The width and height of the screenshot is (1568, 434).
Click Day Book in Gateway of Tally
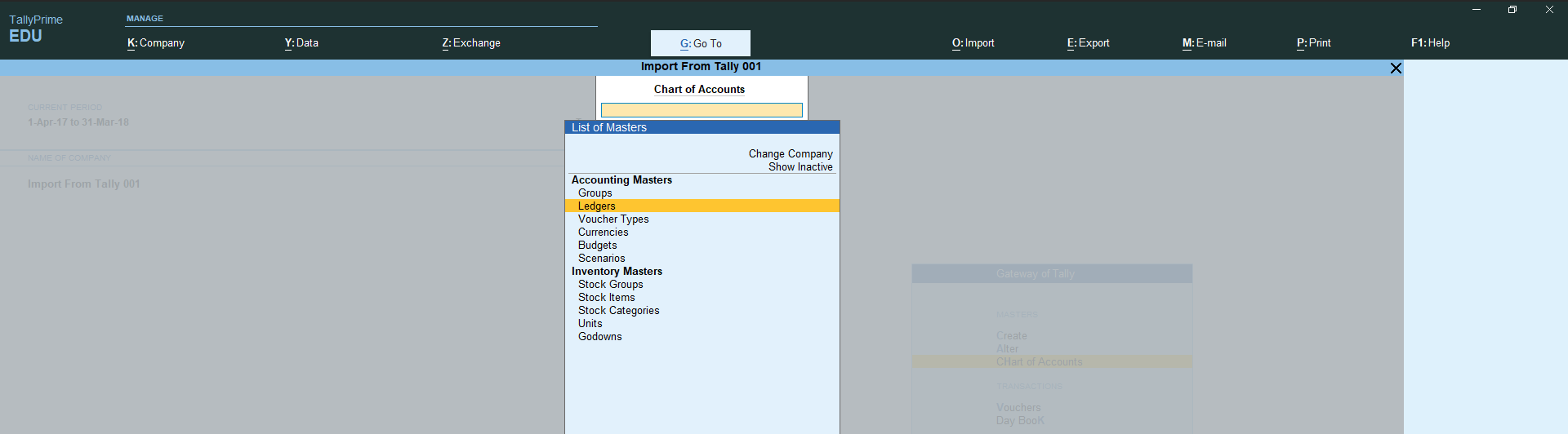pos(1020,421)
